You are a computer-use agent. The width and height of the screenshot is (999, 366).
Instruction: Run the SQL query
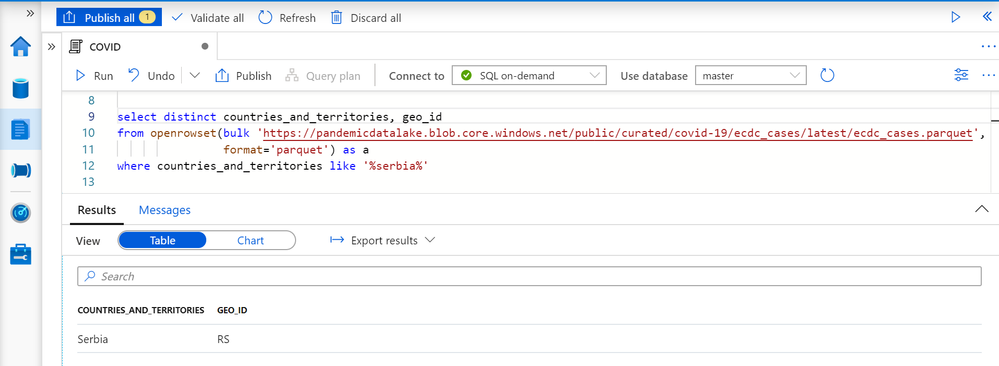[94, 76]
